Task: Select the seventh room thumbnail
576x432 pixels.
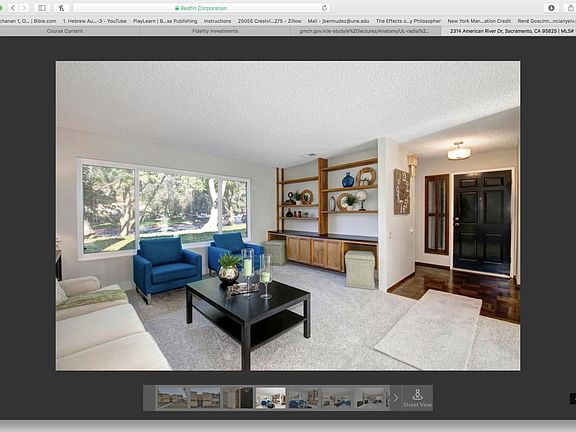Action: coord(369,397)
